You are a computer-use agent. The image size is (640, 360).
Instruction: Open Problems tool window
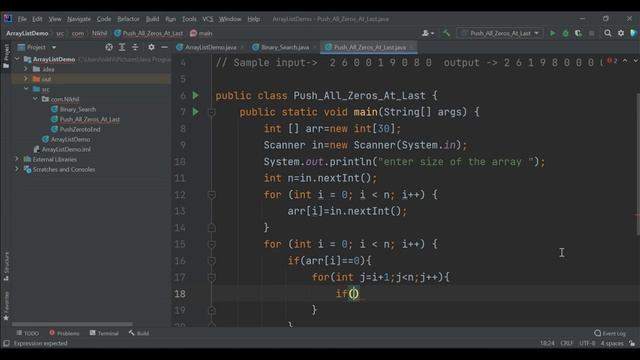point(64,333)
